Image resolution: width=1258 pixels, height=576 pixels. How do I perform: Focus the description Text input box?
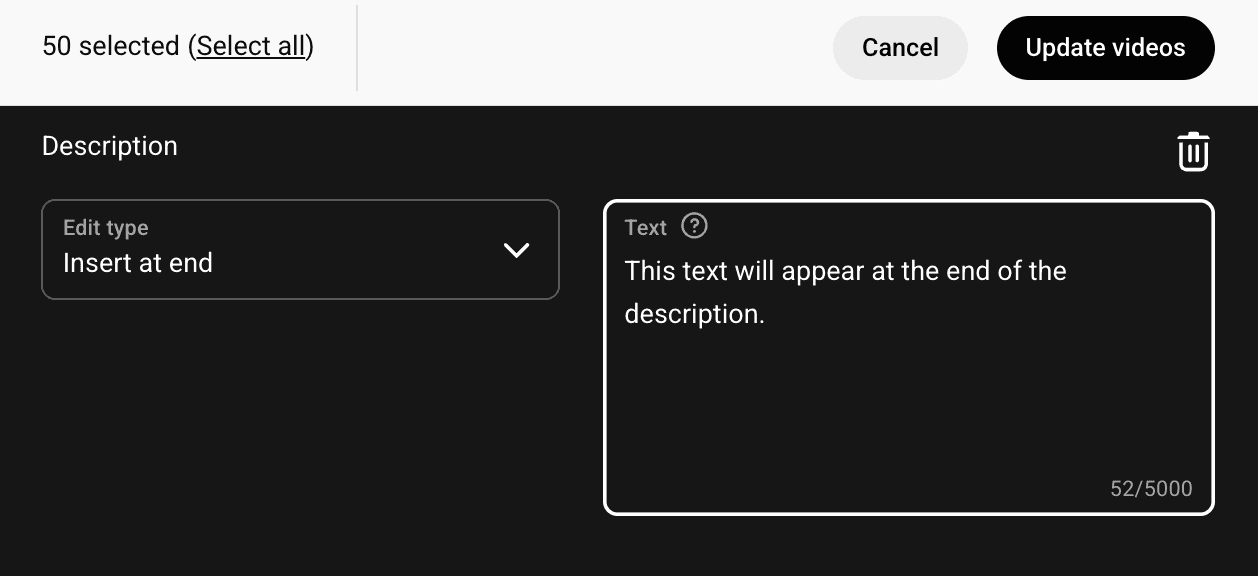(908, 380)
